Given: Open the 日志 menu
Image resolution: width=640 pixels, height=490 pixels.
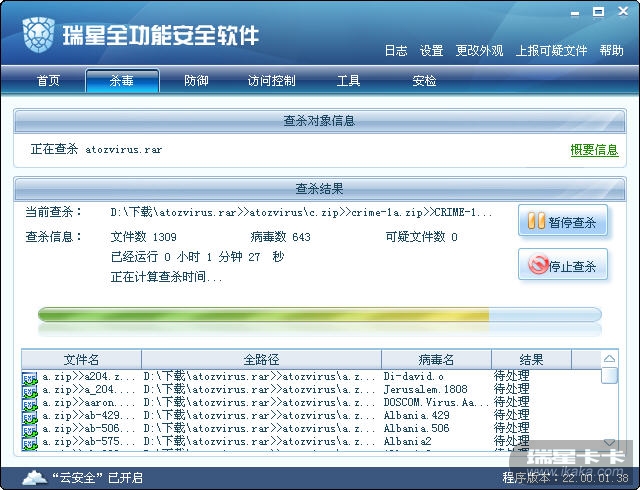Looking at the screenshot, I should point(396,51).
